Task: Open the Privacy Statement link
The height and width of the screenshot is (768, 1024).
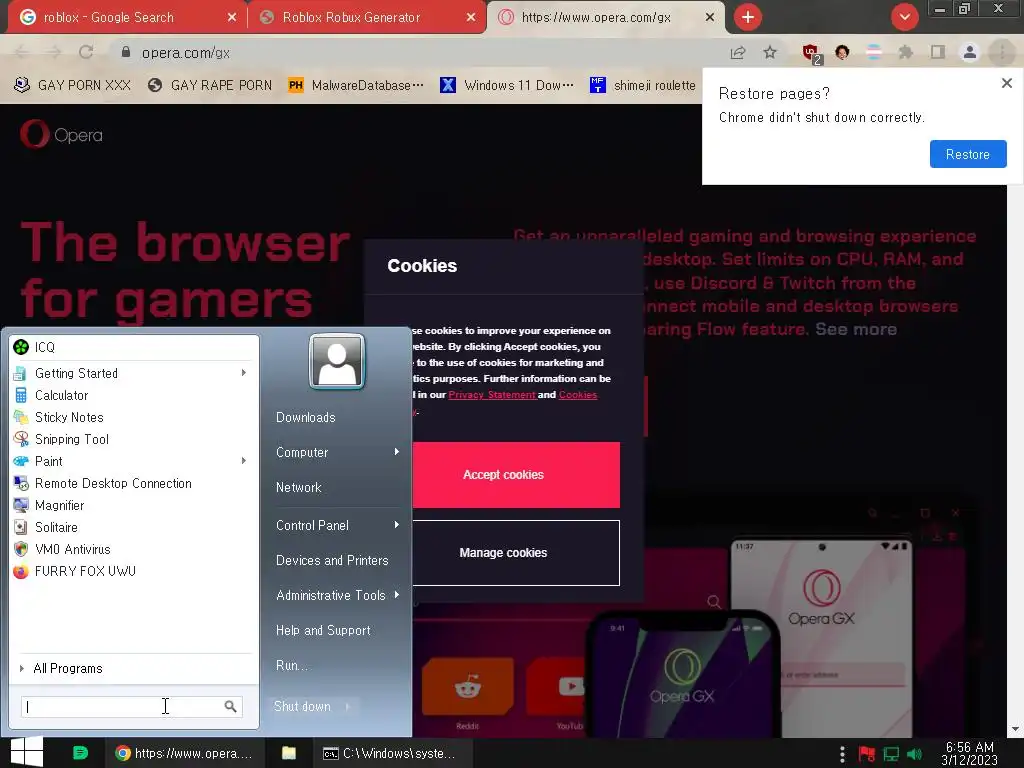Action: (x=492, y=394)
